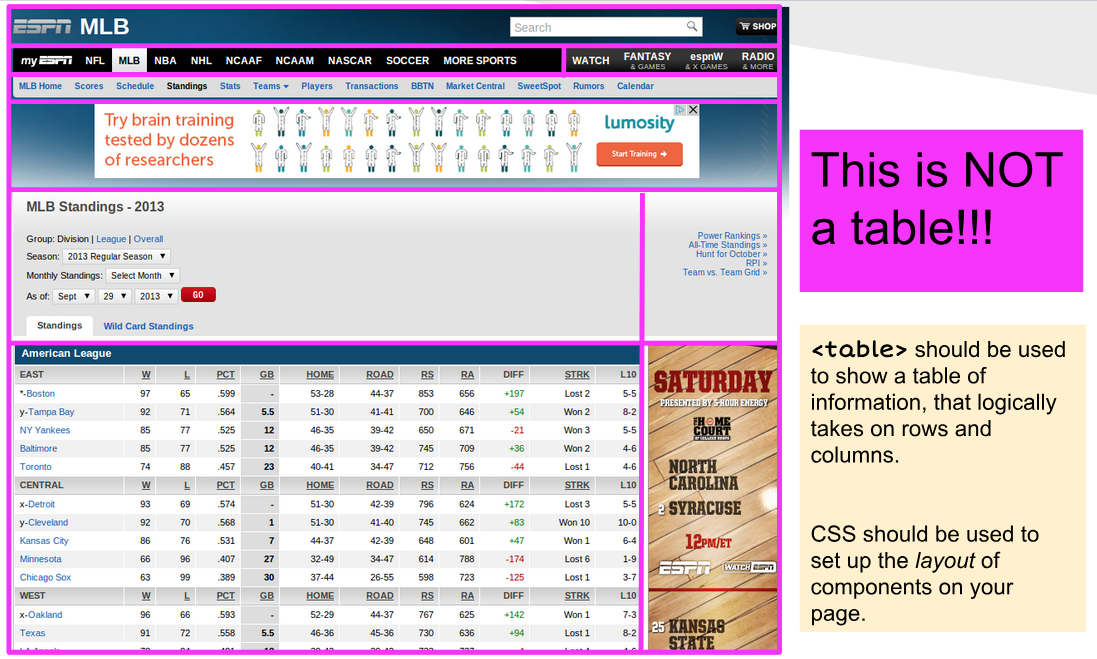Screen dimensions: 1097x659
Task: Open the Power Rankings link
Action: (732, 236)
